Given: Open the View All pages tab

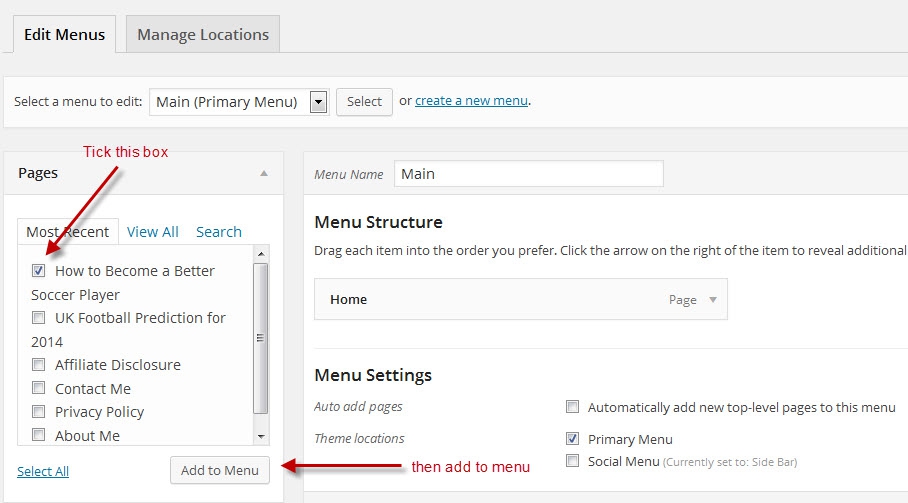Looking at the screenshot, I should (153, 231).
